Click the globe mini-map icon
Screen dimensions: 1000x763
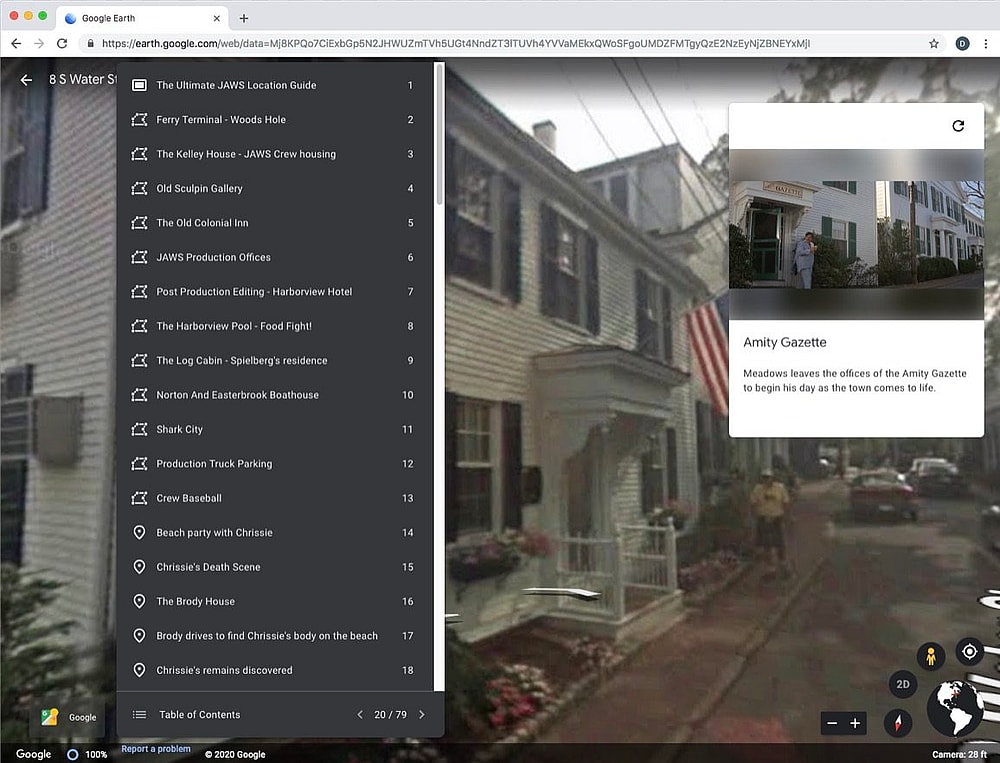click(955, 708)
